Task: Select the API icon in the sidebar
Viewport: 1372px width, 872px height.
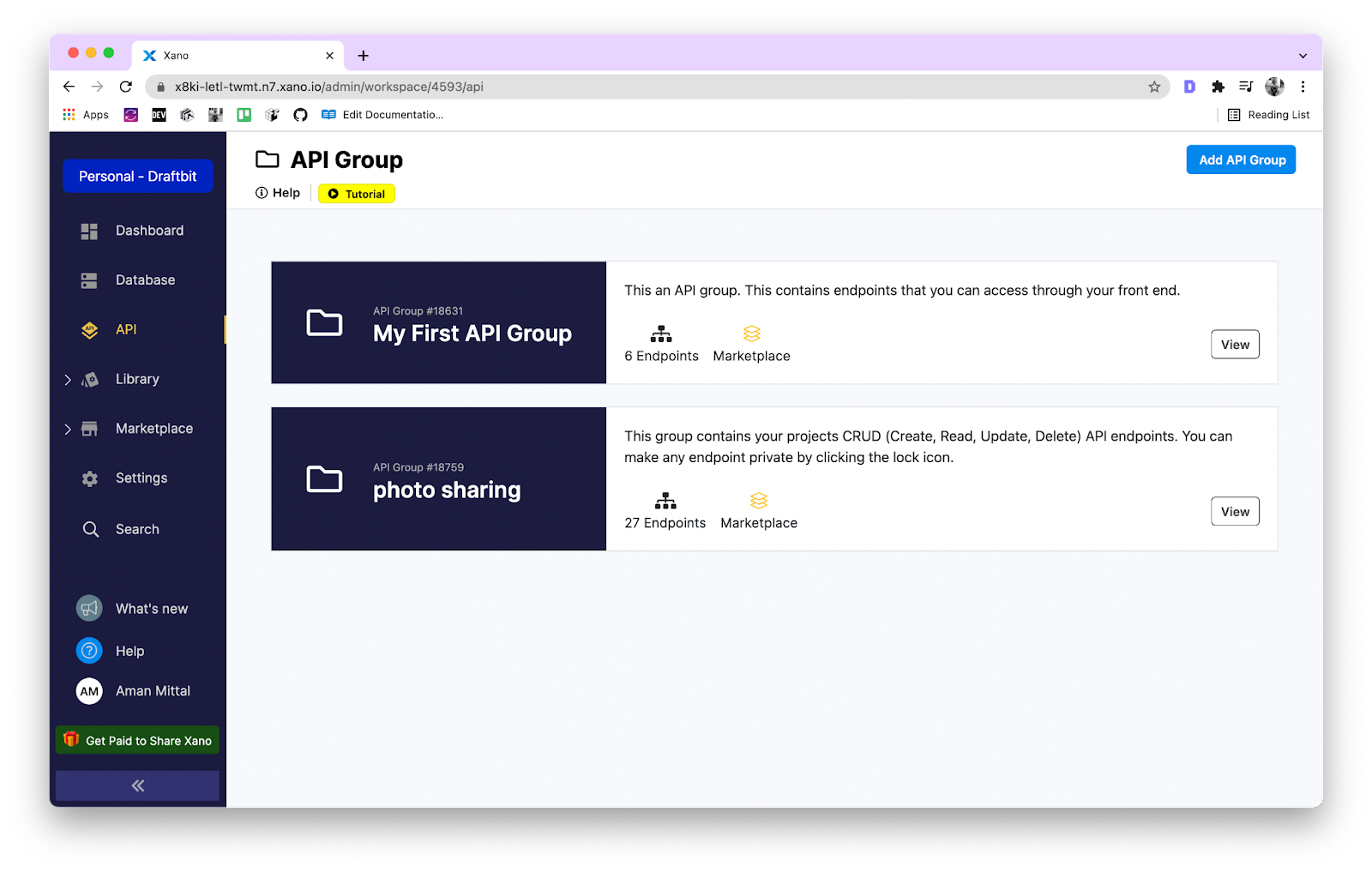Action: coord(89,329)
